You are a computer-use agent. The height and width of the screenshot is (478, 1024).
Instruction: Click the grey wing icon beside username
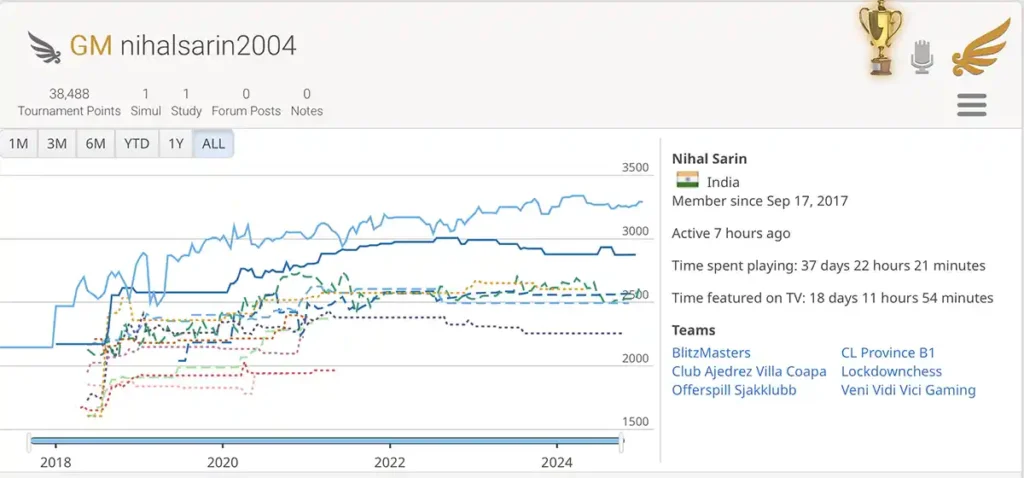click(44, 46)
